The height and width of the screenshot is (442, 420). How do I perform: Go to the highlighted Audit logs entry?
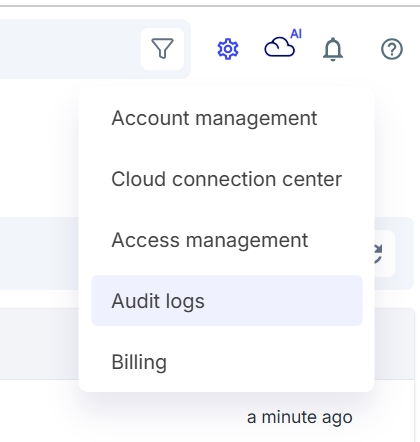[x=227, y=301]
